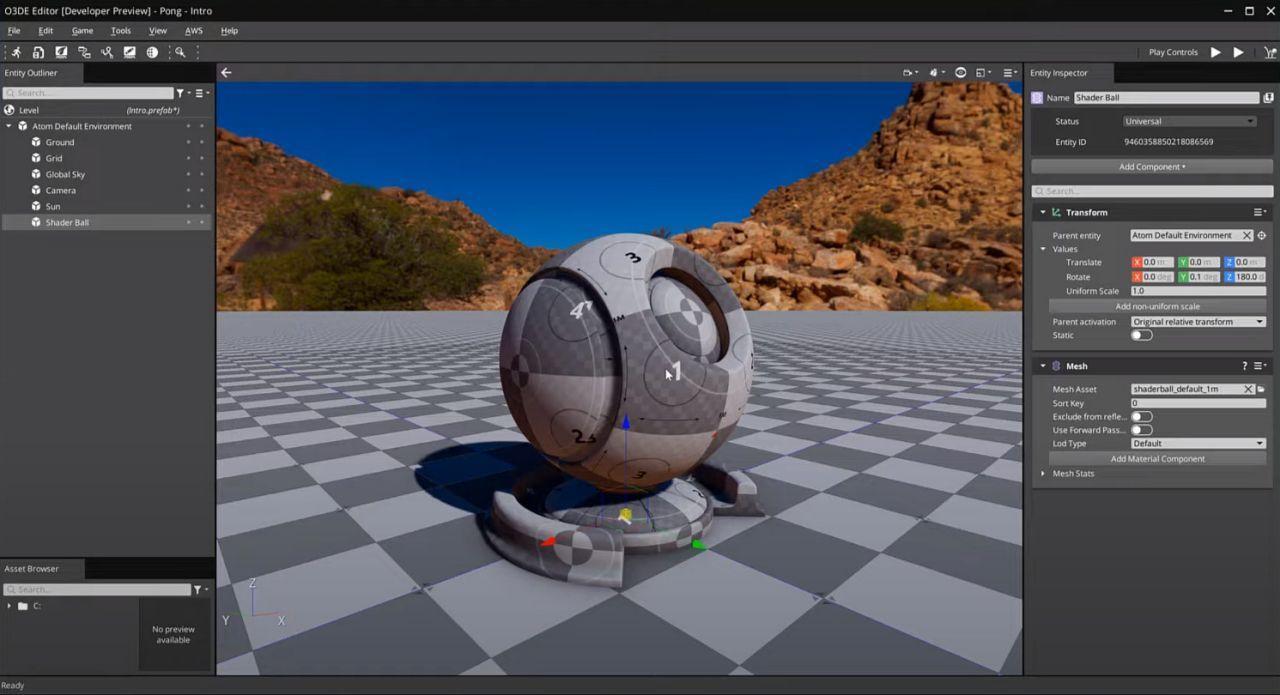The width and height of the screenshot is (1280, 695).
Task: Enable the Use Forward Pass toggle
Action: coord(1140,429)
